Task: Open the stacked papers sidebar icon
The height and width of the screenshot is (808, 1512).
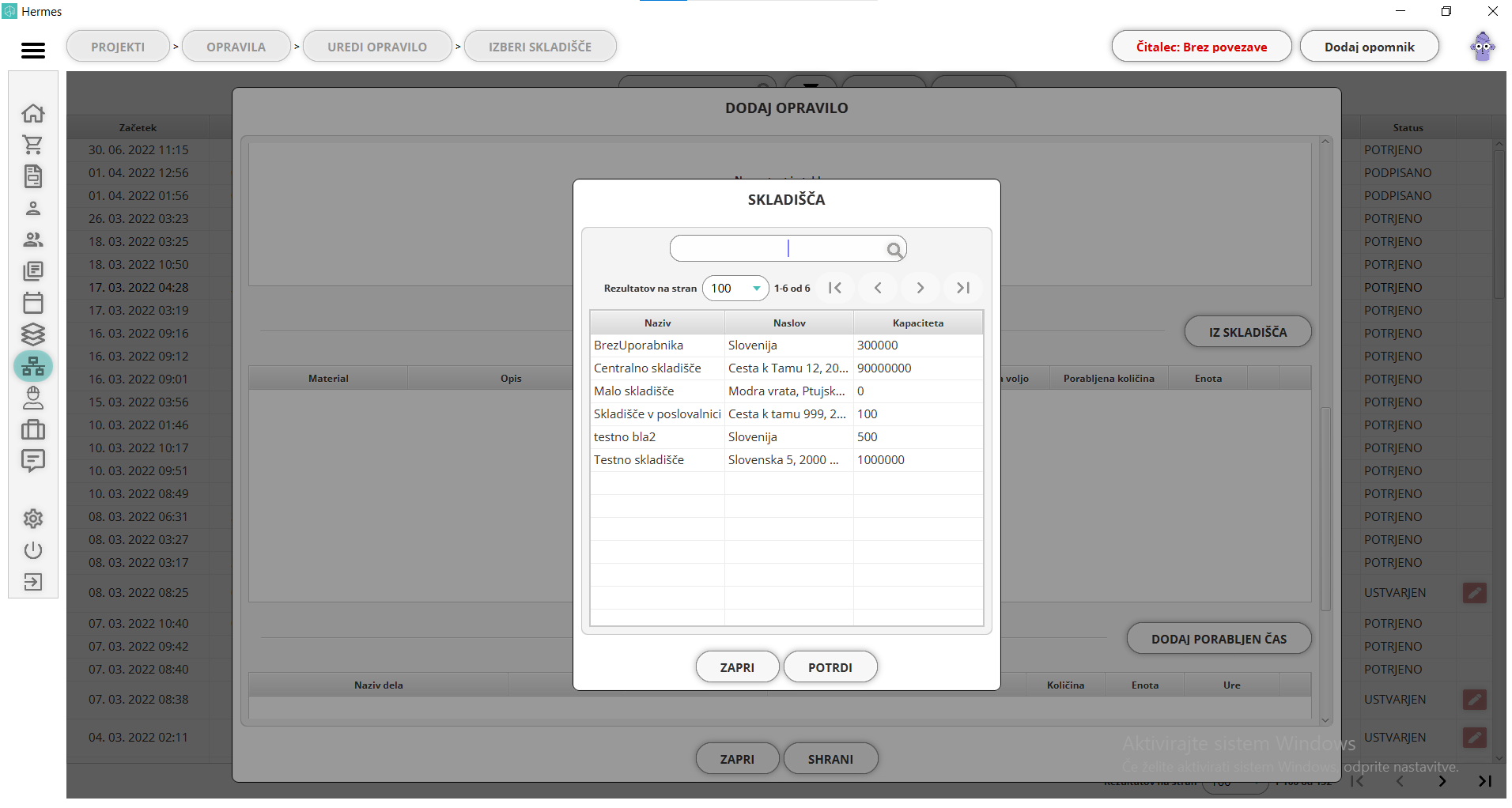Action: tap(33, 271)
